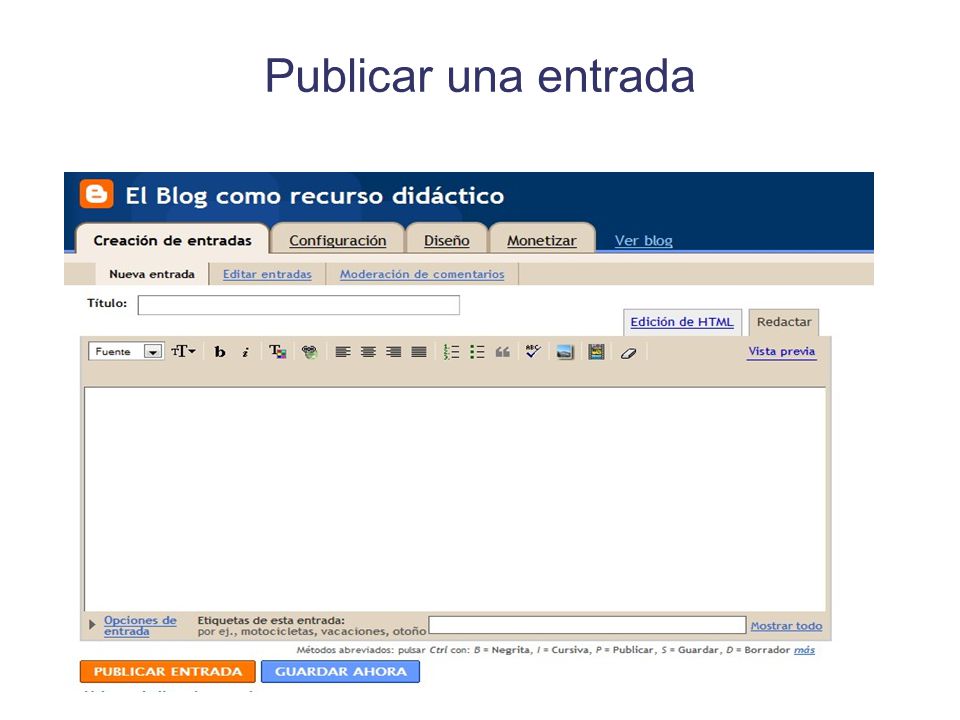
Task: Click the más shortcuts link
Action: pyautogui.click(x=804, y=650)
